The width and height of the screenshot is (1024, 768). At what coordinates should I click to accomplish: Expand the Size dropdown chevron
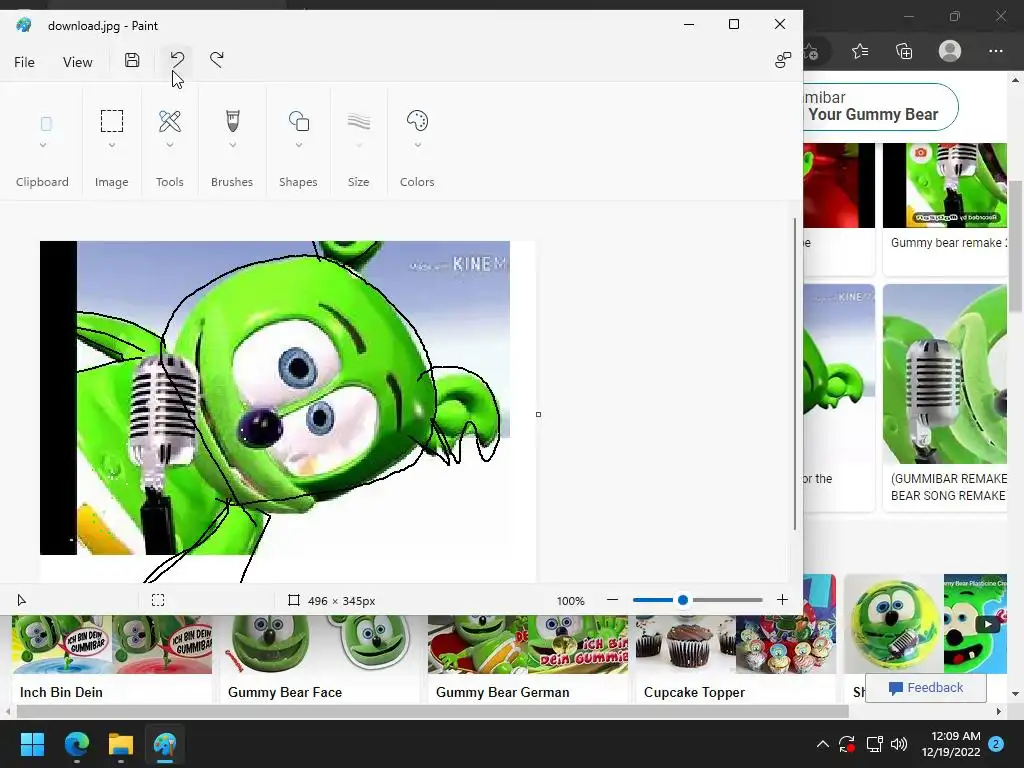click(359, 145)
